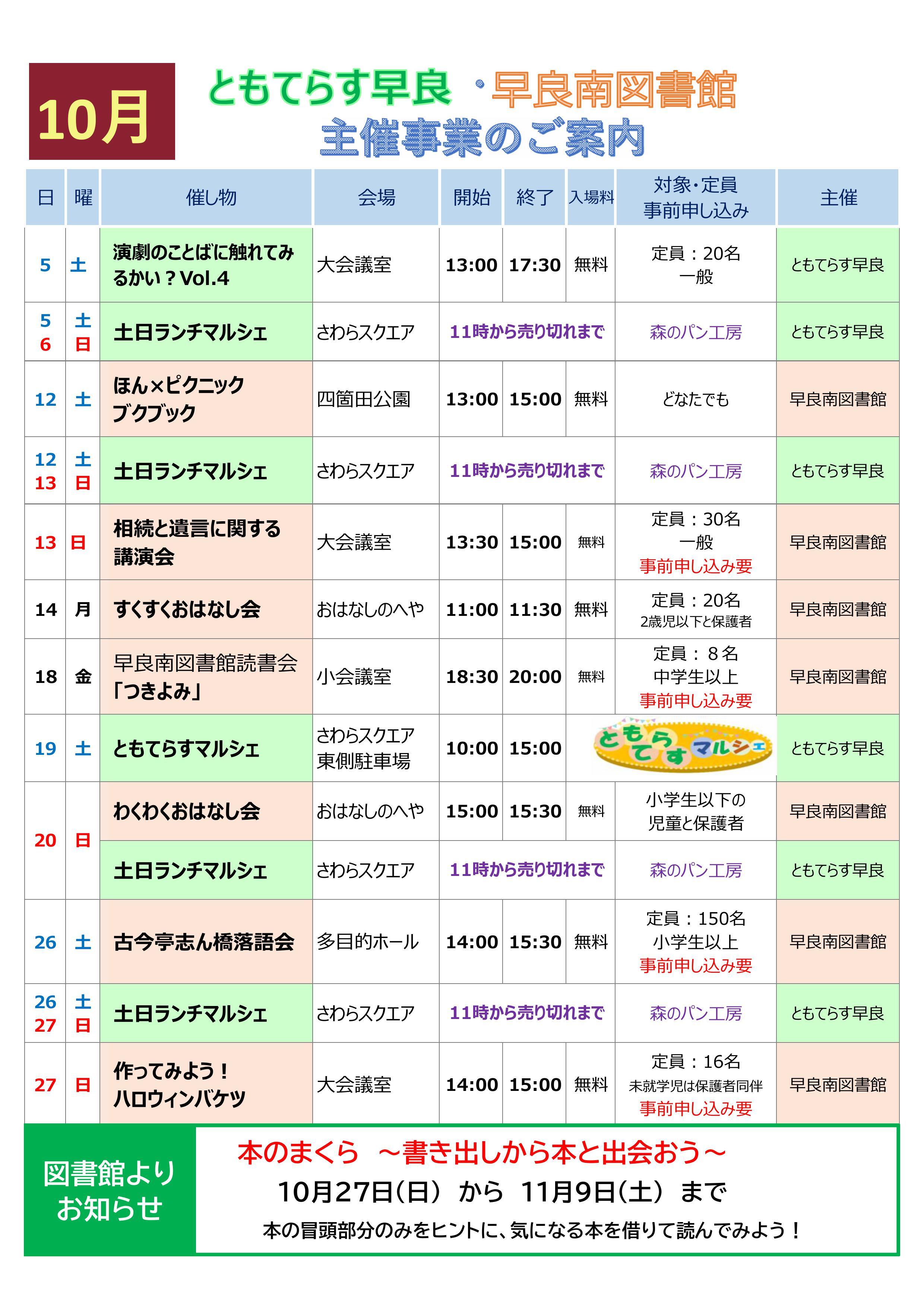The height and width of the screenshot is (1307, 924).
Task: Click the maroon 10月 badge
Action: (102, 111)
